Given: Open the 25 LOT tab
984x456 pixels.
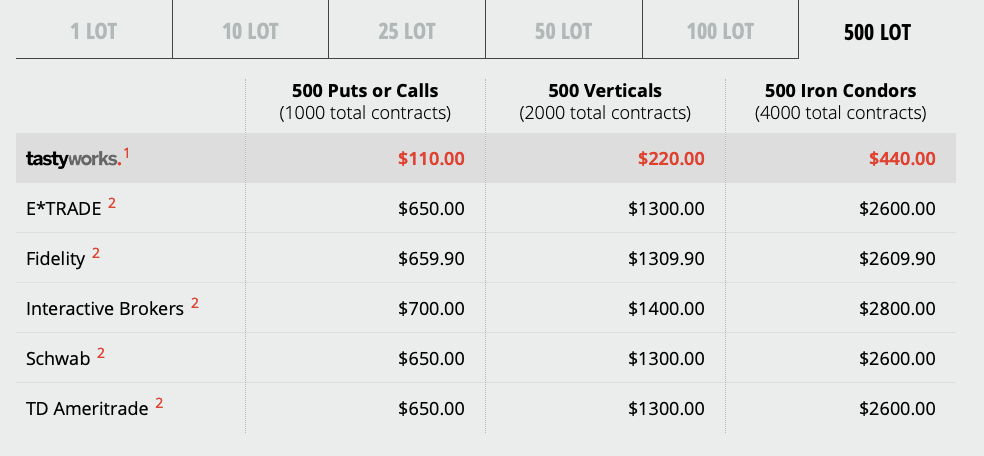Looking at the screenshot, I should (x=407, y=29).
